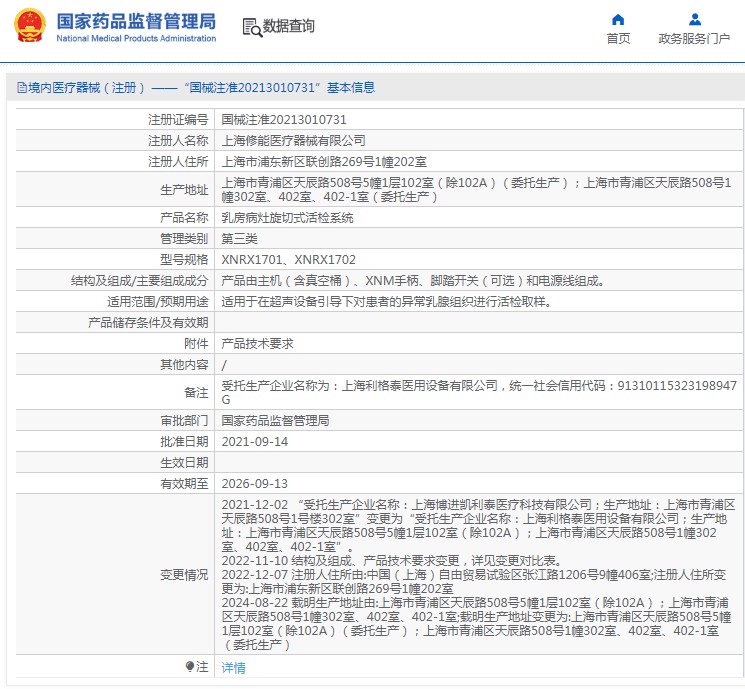
Task: Click expiry date 2026-09-13
Action: (x=254, y=483)
